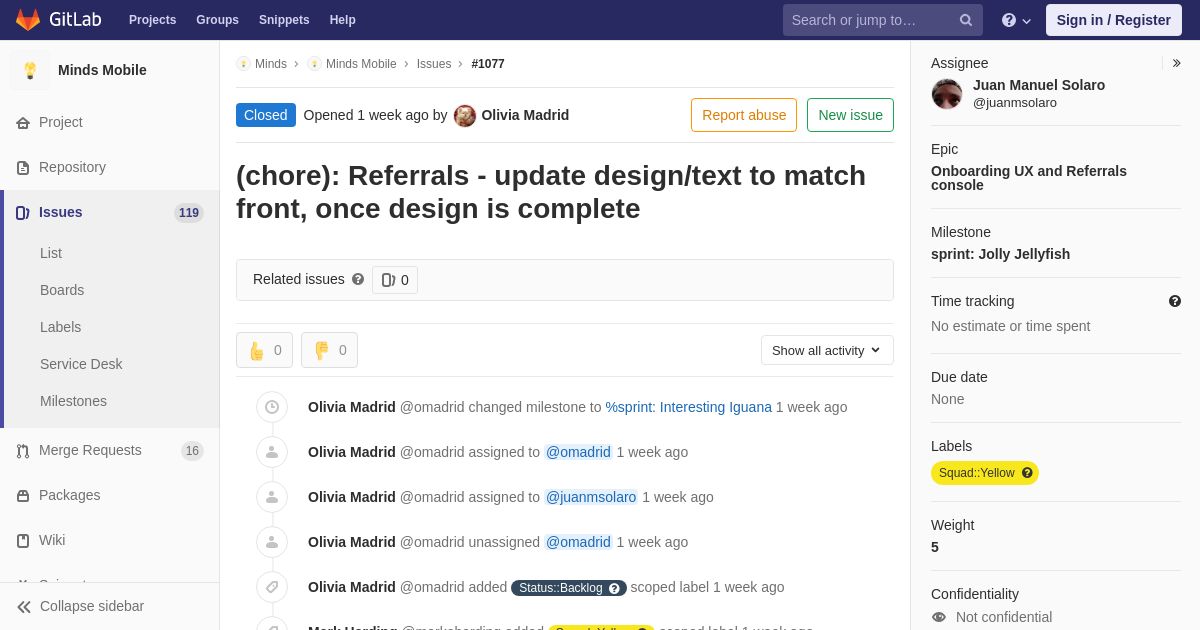Open @juanmsolaro mention link
Image resolution: width=1200 pixels, height=630 pixels.
coord(591,497)
